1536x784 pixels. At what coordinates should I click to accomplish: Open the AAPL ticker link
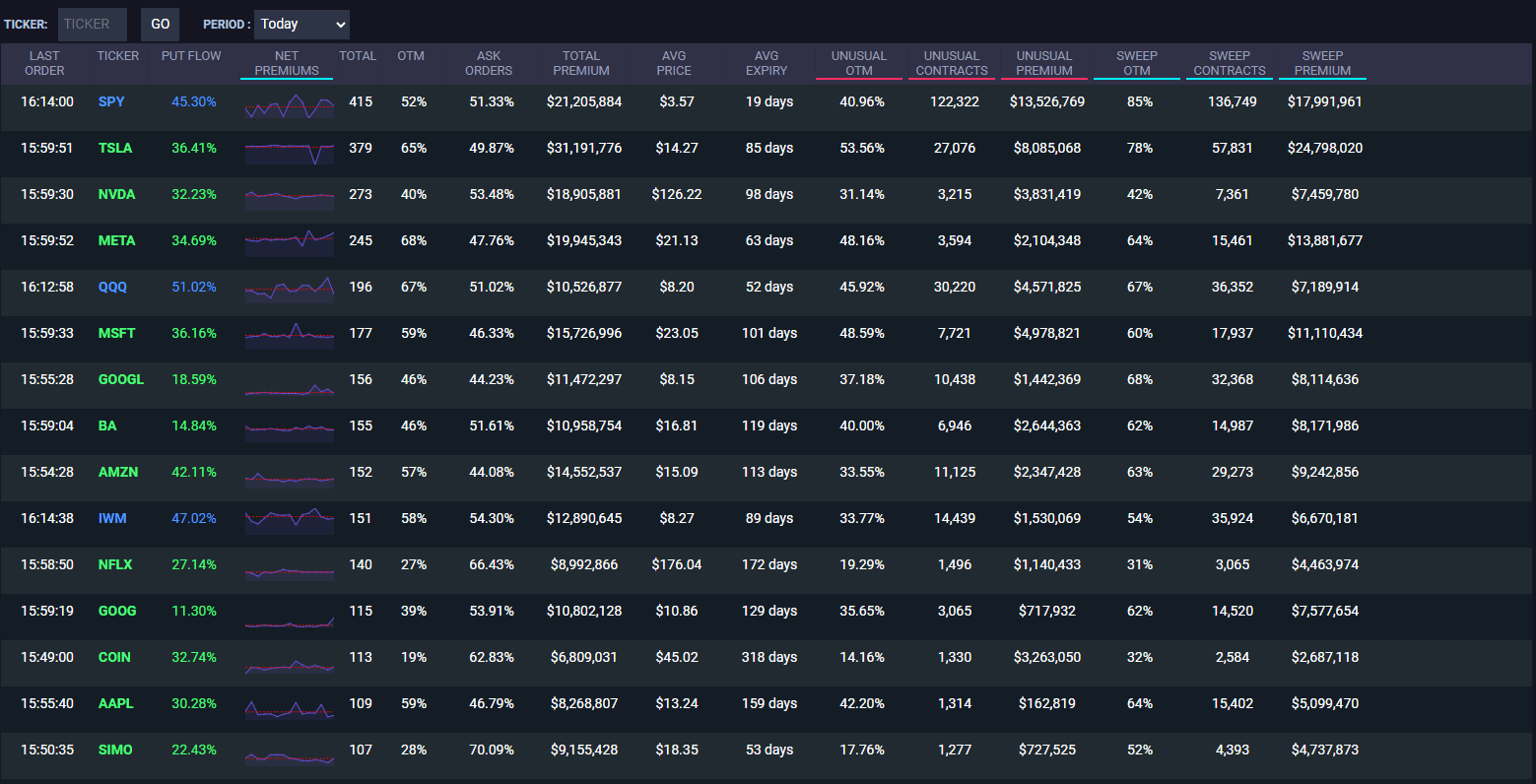pos(116,703)
